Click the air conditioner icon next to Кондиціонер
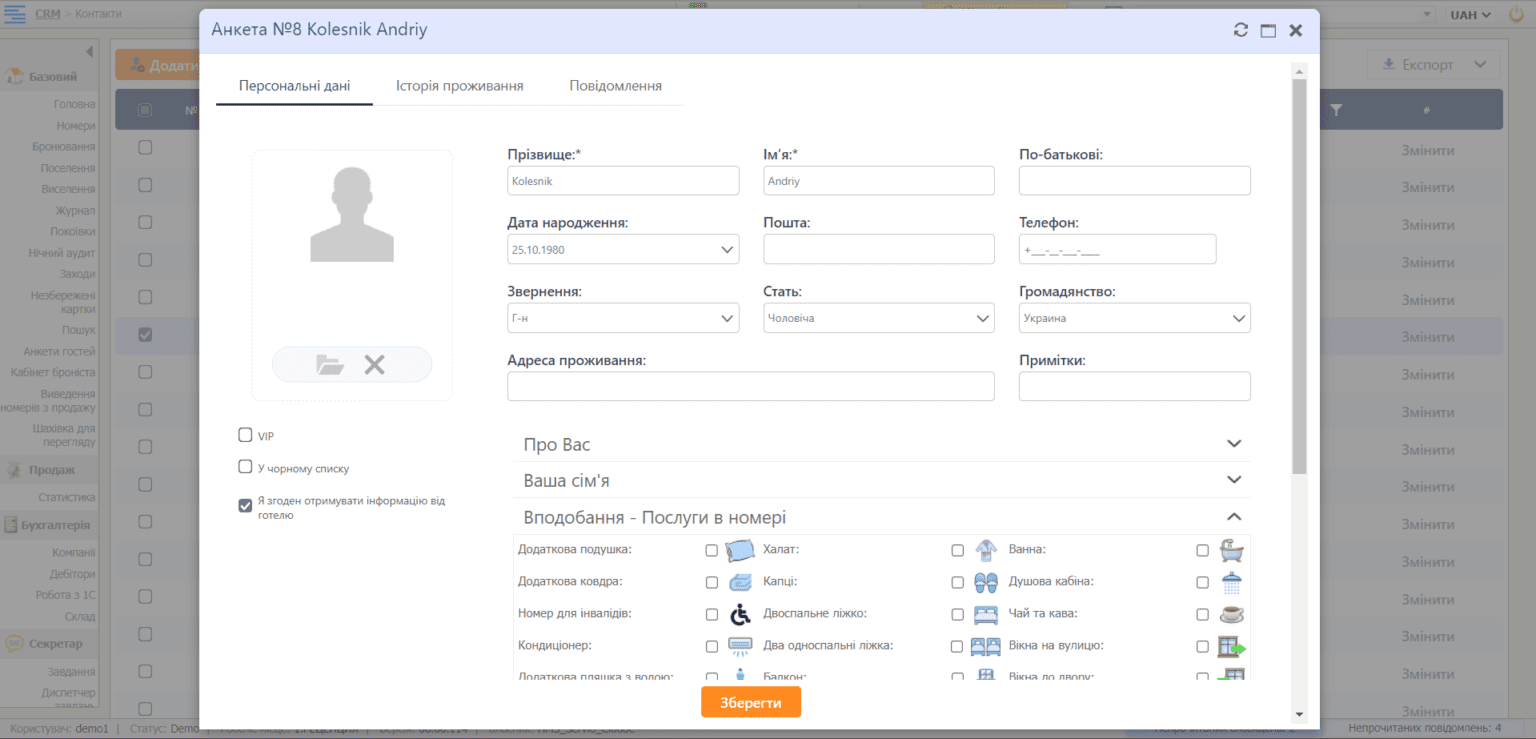The height and width of the screenshot is (739, 1536). [739, 646]
